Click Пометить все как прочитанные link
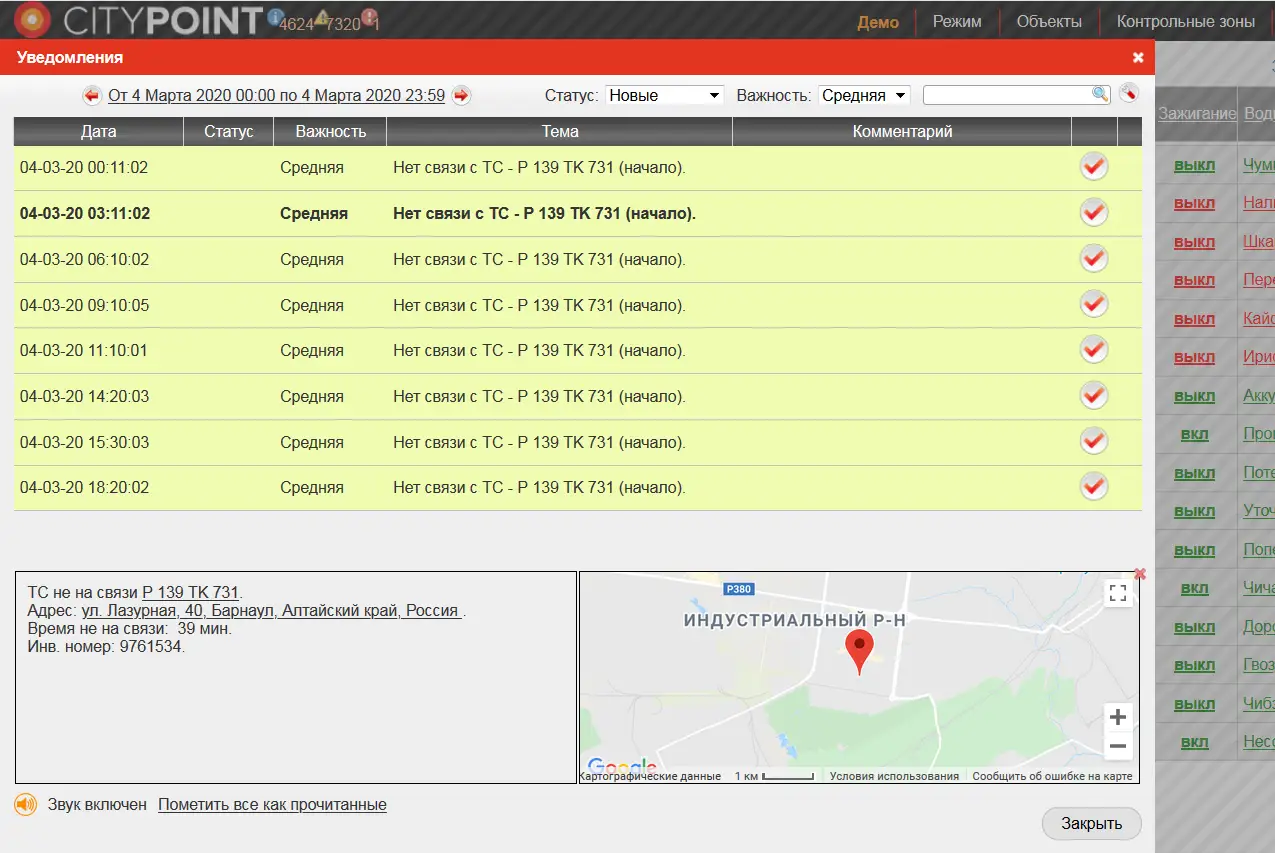 (x=272, y=805)
